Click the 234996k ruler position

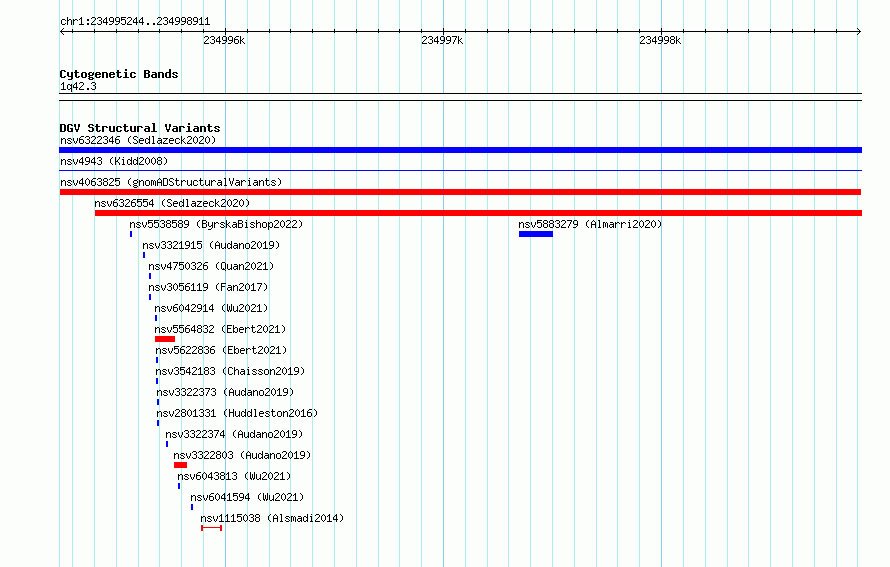pyautogui.click(x=224, y=40)
